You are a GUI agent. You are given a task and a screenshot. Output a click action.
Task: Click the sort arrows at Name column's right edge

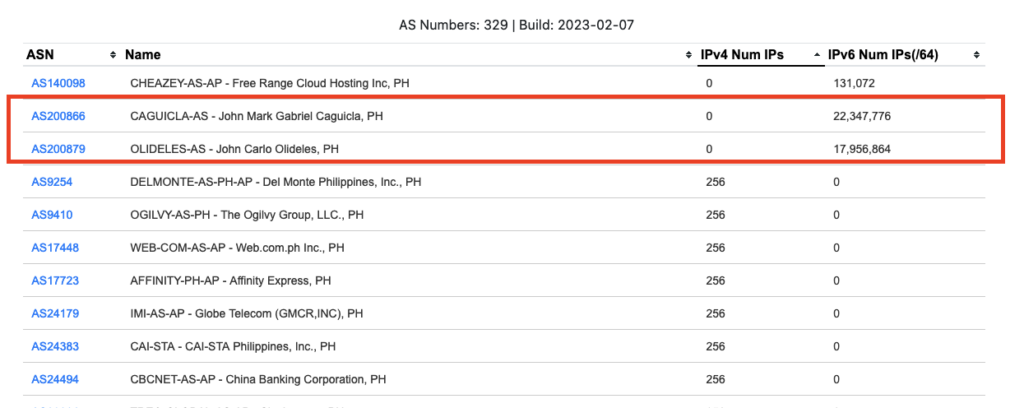coord(688,55)
